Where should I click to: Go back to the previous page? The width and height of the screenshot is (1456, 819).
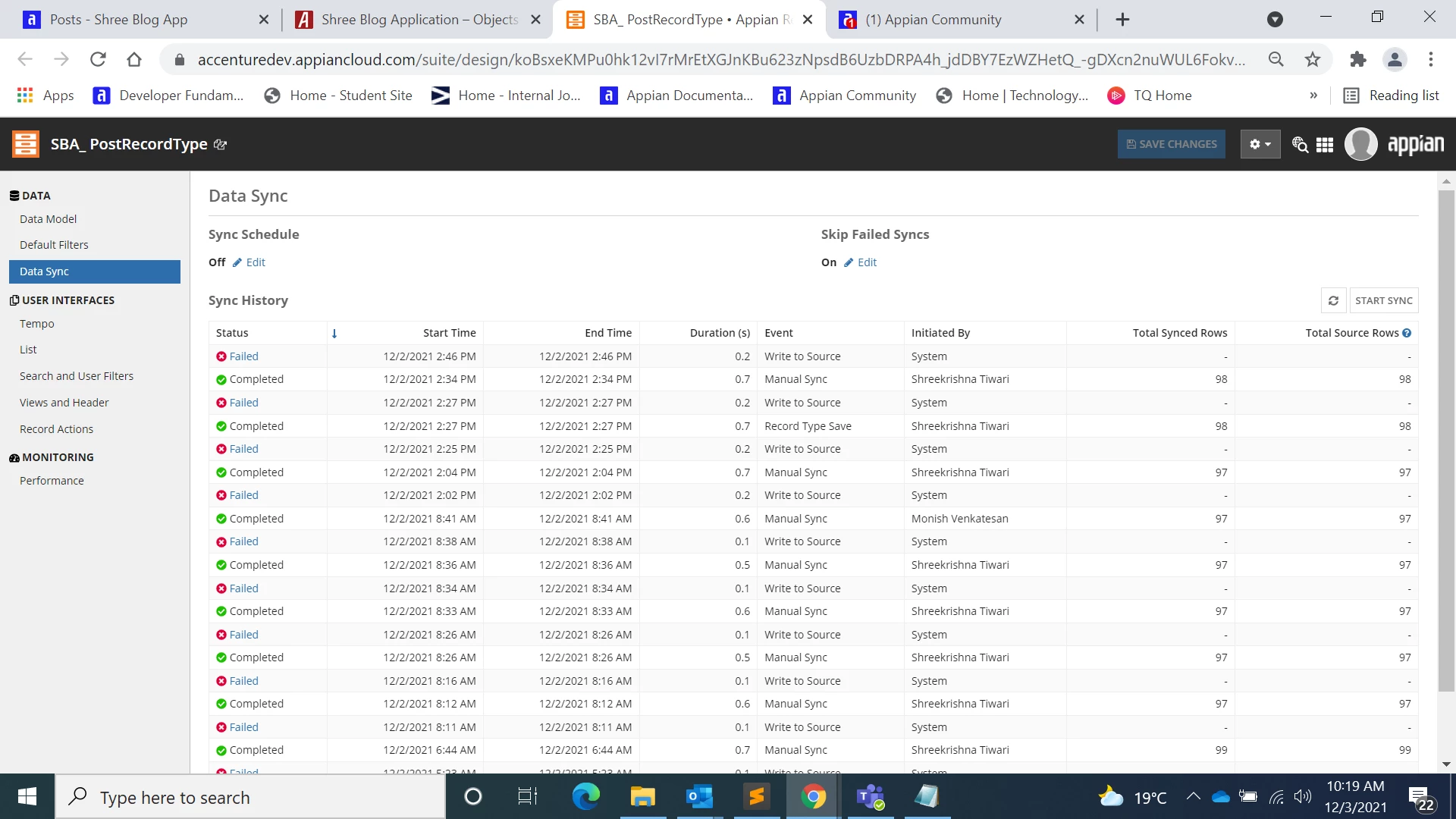point(25,59)
